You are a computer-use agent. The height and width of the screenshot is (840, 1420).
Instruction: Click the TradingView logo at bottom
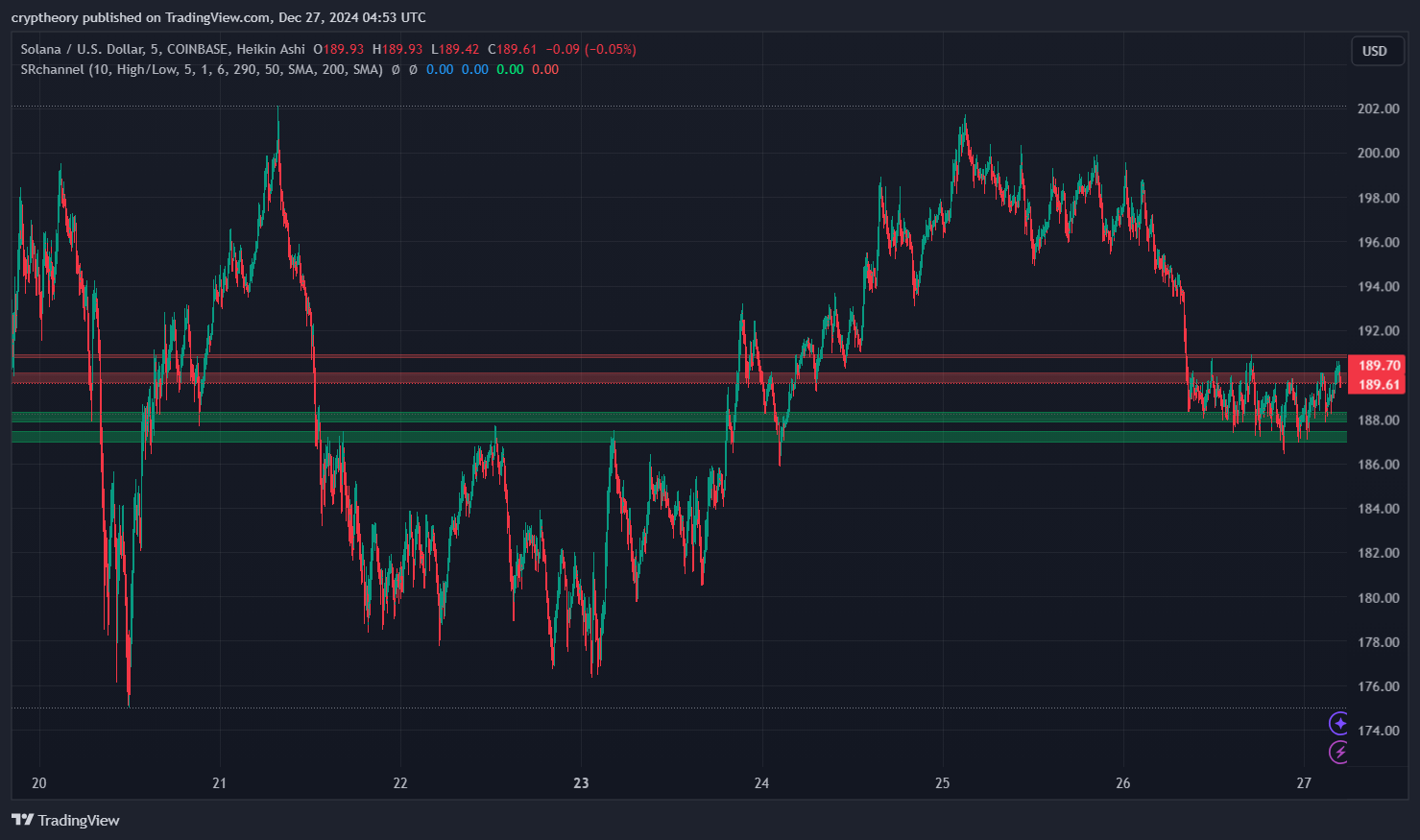tap(65, 820)
